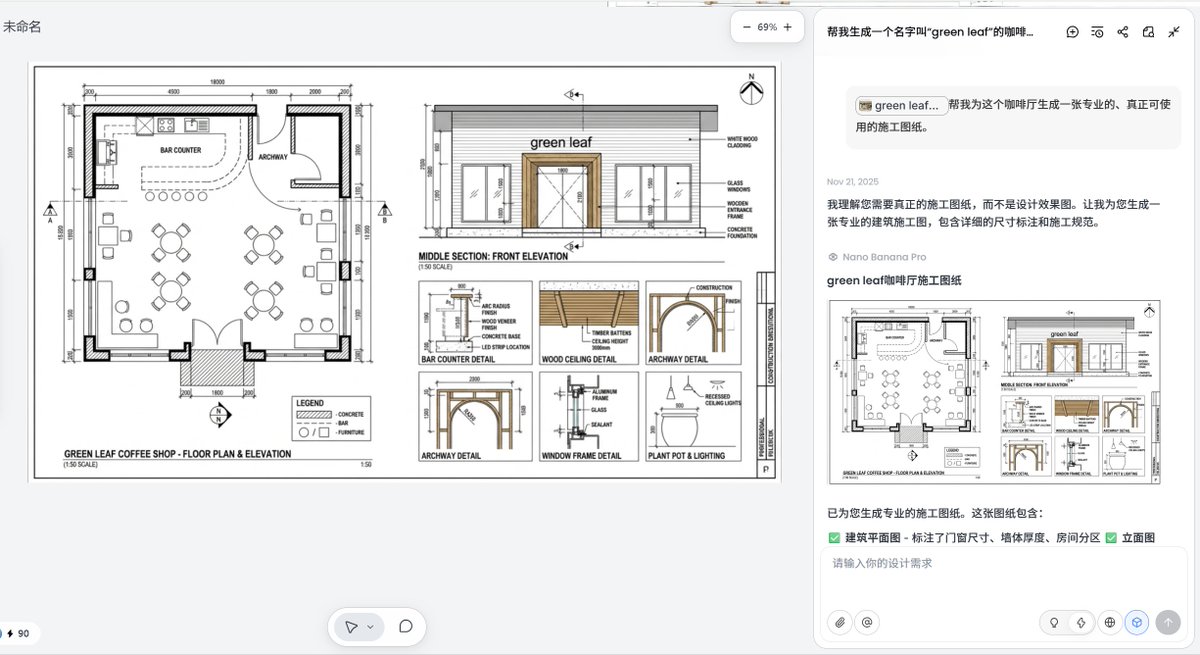Viewport: 1200px width, 655px height.
Task: Expand the 'green leaf...' attachment chip
Action: [x=900, y=105]
